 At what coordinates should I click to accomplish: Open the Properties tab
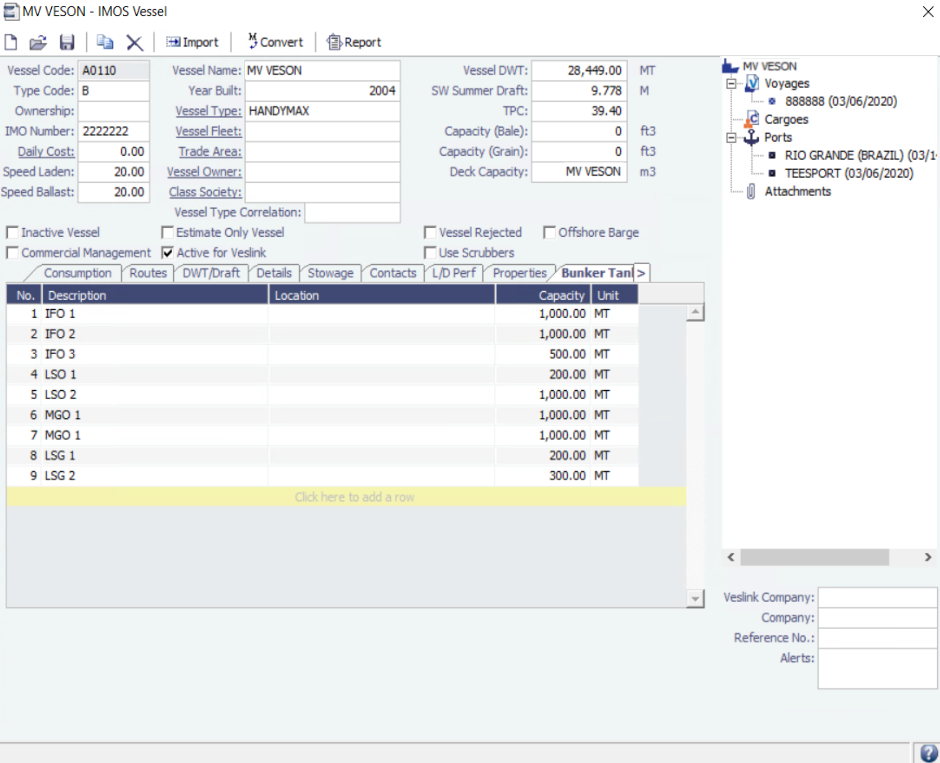519,271
